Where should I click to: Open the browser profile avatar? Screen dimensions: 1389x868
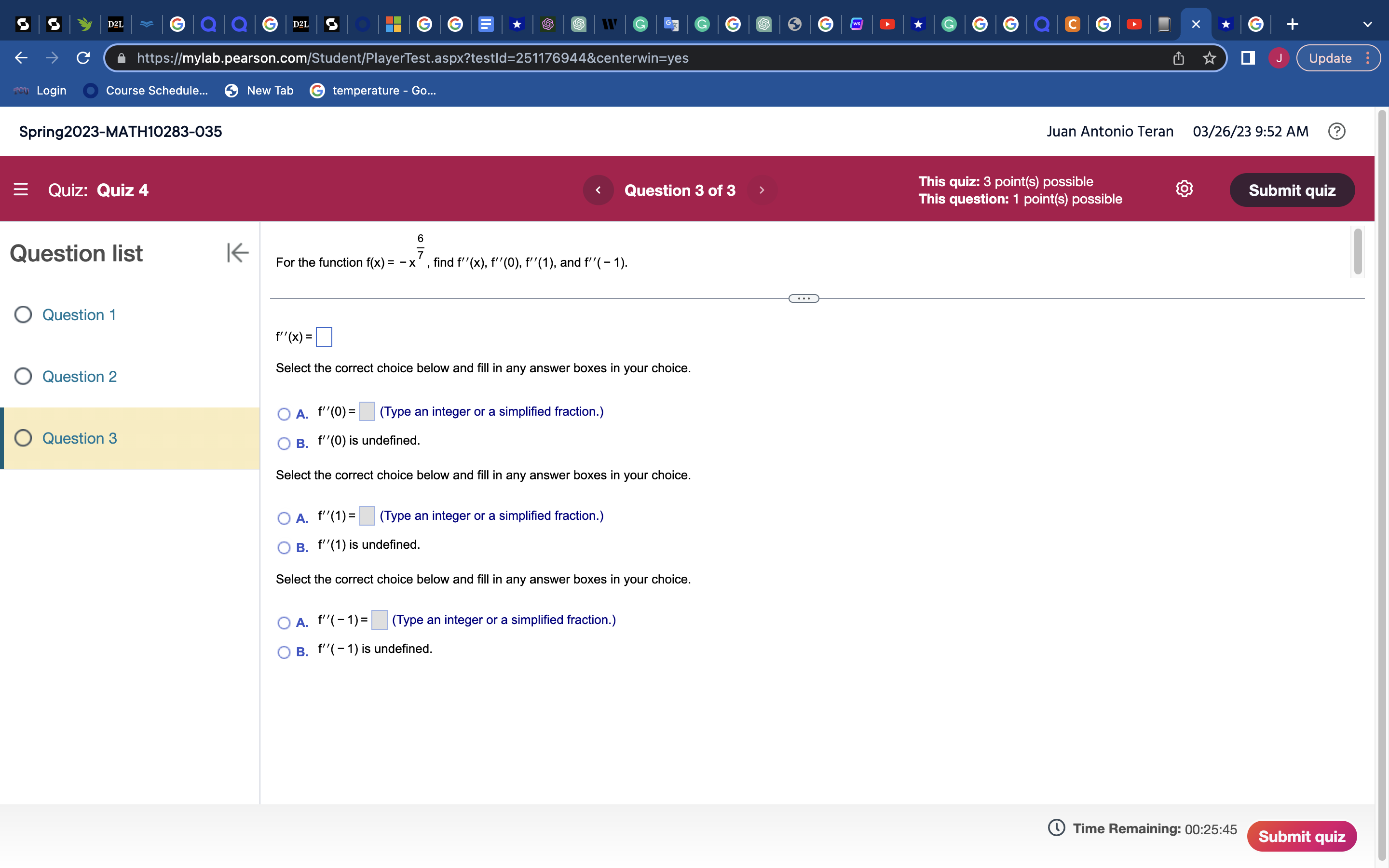click(x=1278, y=58)
